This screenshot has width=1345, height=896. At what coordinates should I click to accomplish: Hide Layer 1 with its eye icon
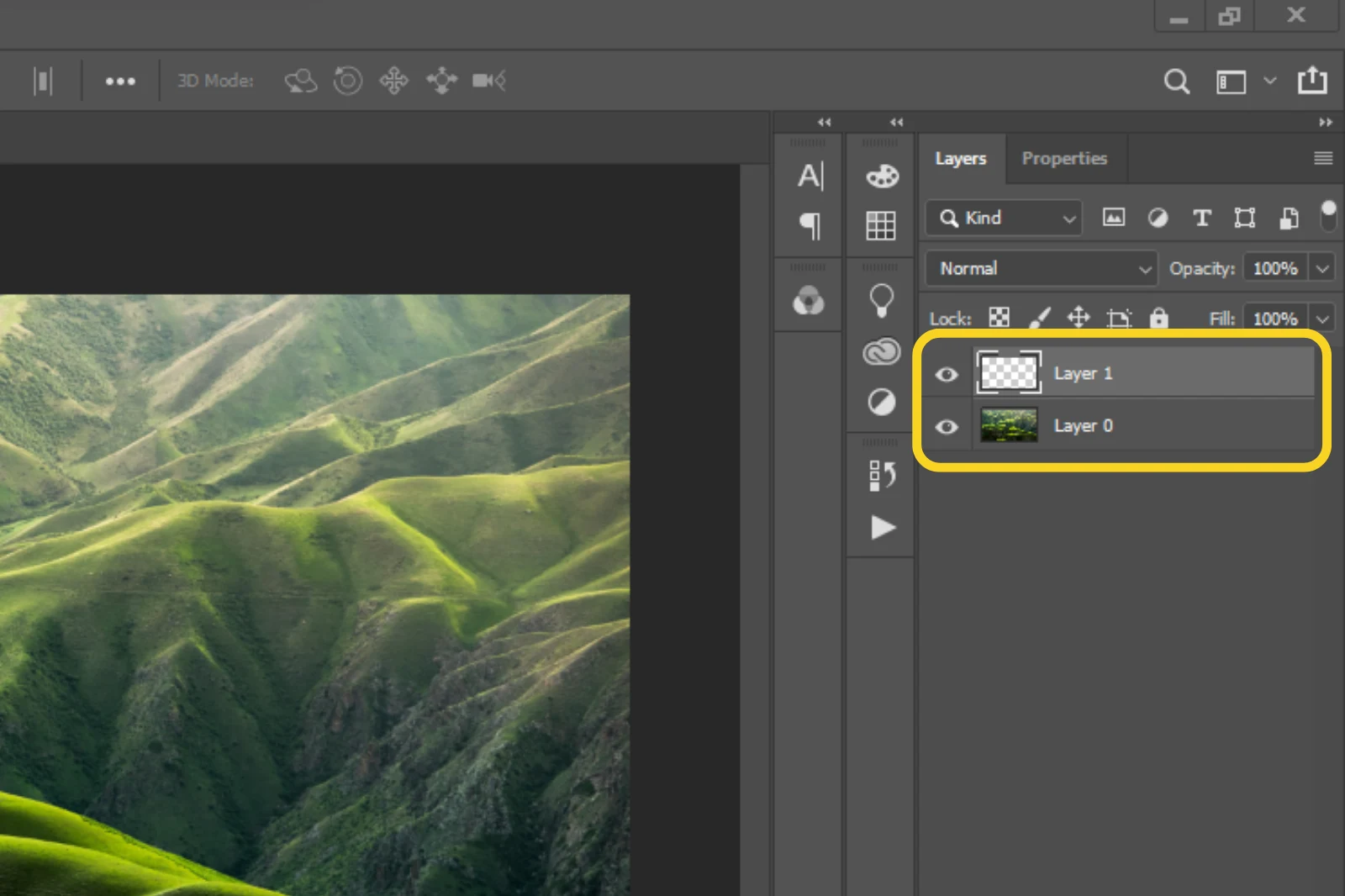tap(947, 372)
